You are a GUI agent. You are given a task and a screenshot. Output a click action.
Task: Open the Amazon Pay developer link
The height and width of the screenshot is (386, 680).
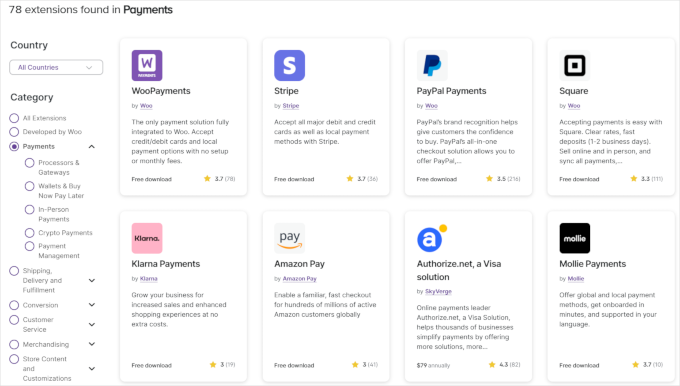pos(300,279)
